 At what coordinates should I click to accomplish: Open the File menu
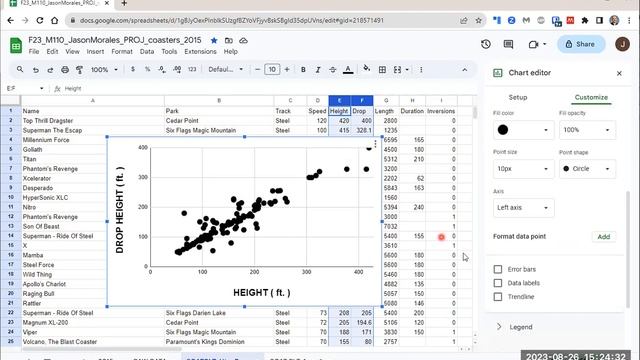[x=34, y=52]
